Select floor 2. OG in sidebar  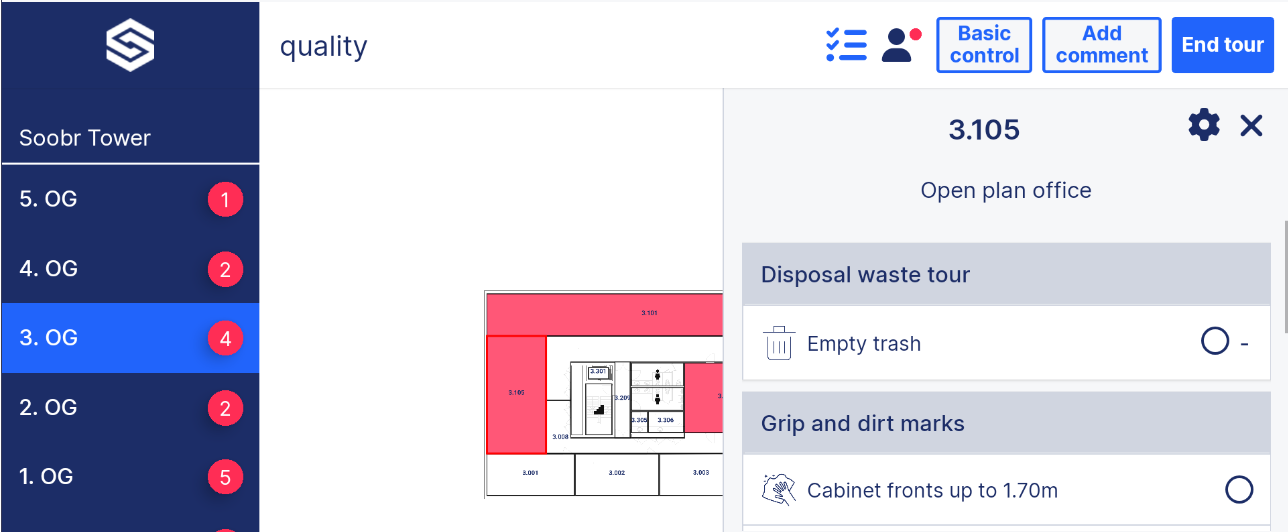pyautogui.click(x=130, y=407)
